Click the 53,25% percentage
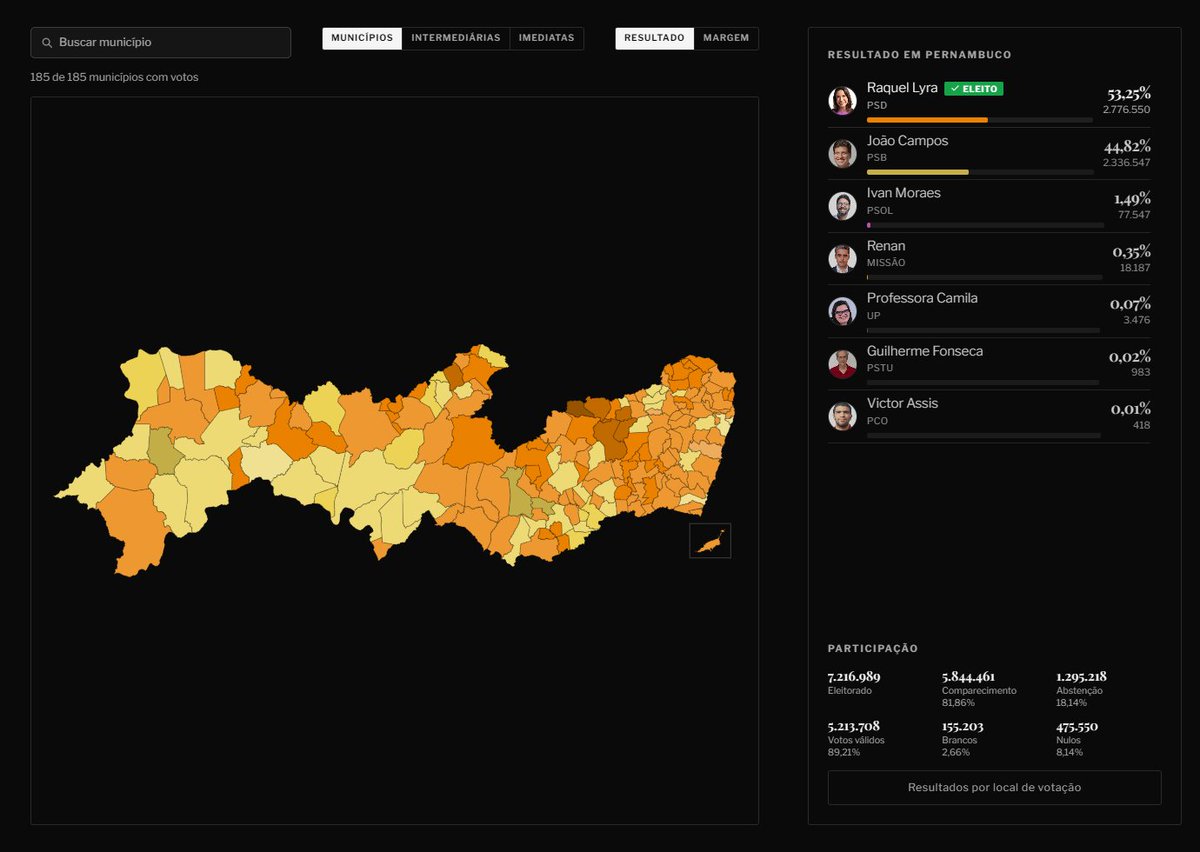Viewport: 1200px width, 852px height. 1129,93
